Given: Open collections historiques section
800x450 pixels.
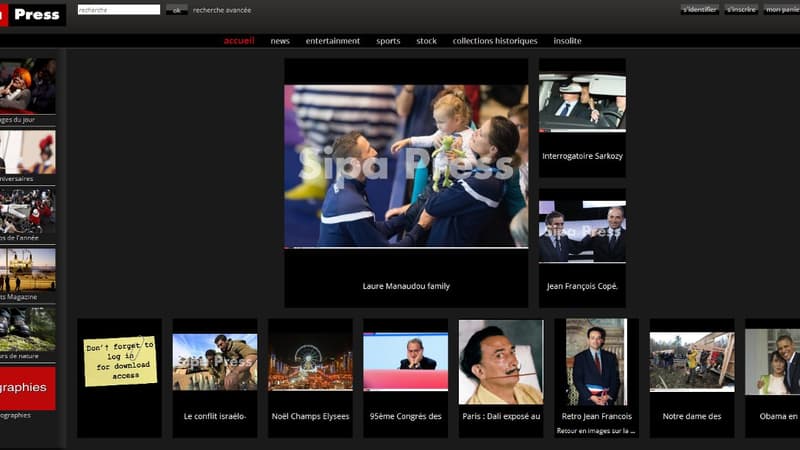Looking at the screenshot, I should coord(495,41).
